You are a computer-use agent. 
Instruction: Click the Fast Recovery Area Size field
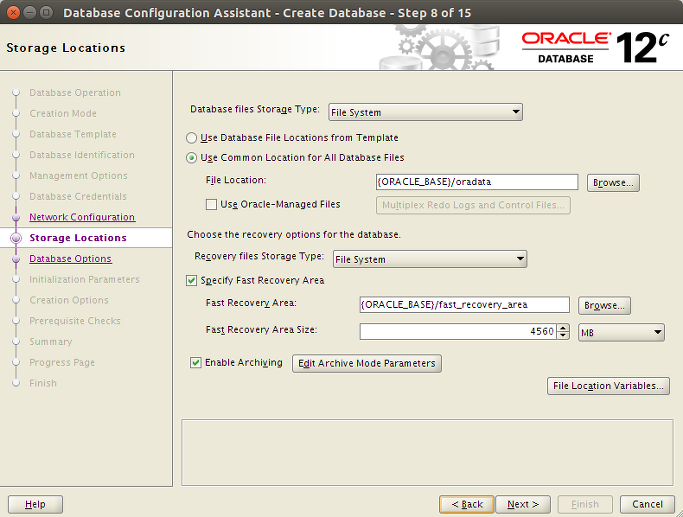coord(458,331)
